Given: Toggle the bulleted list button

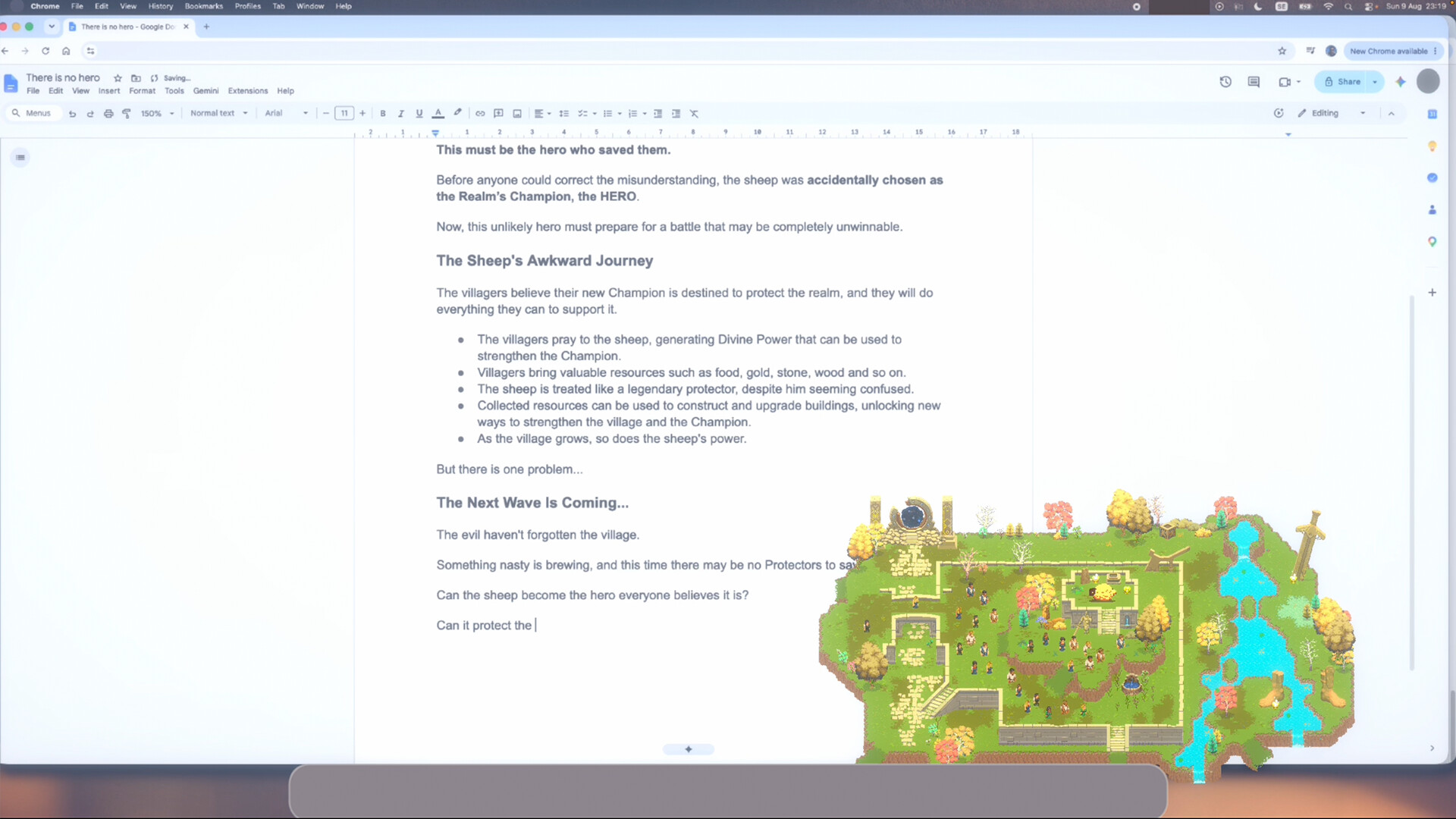Looking at the screenshot, I should point(607,114).
